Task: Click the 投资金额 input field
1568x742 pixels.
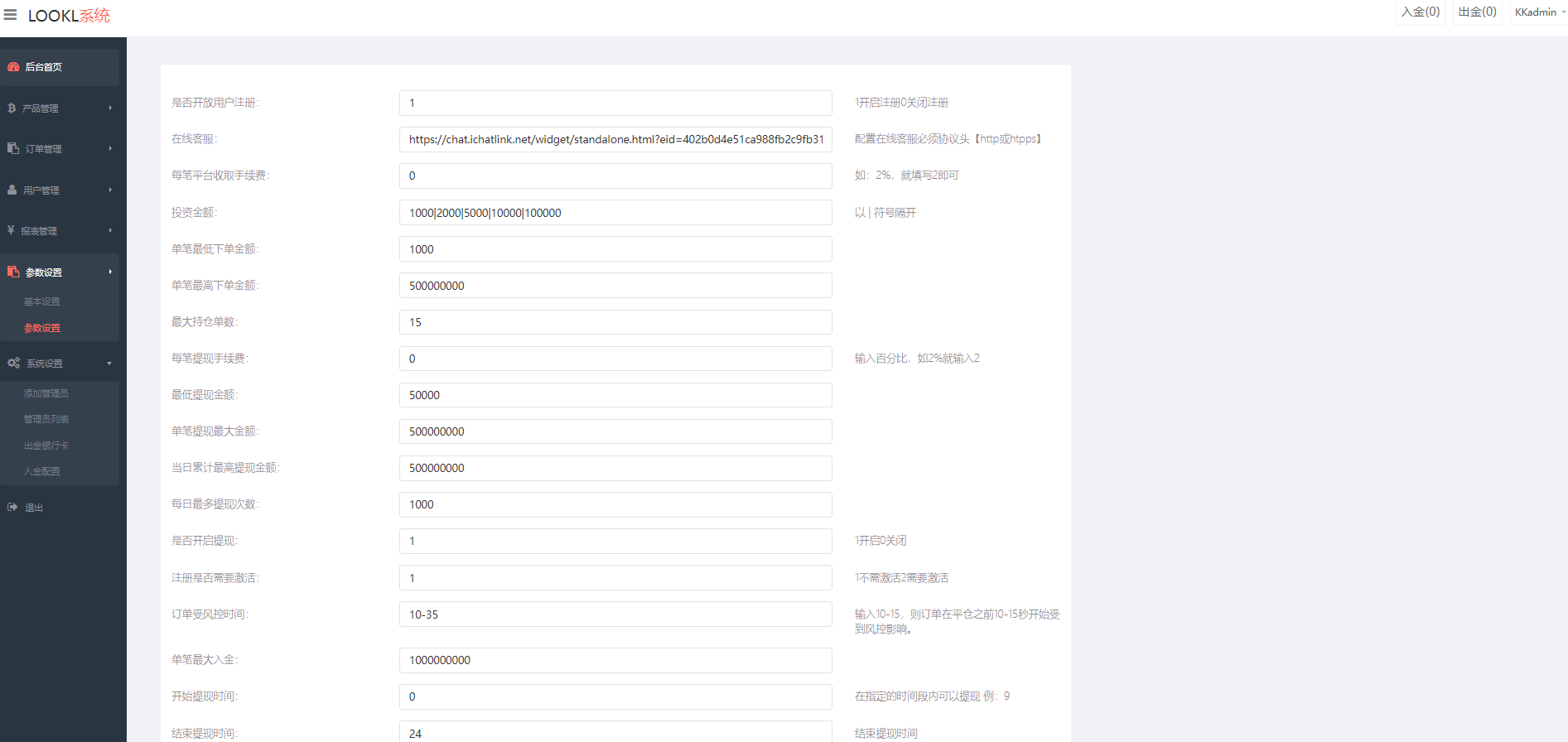Action: click(615, 213)
